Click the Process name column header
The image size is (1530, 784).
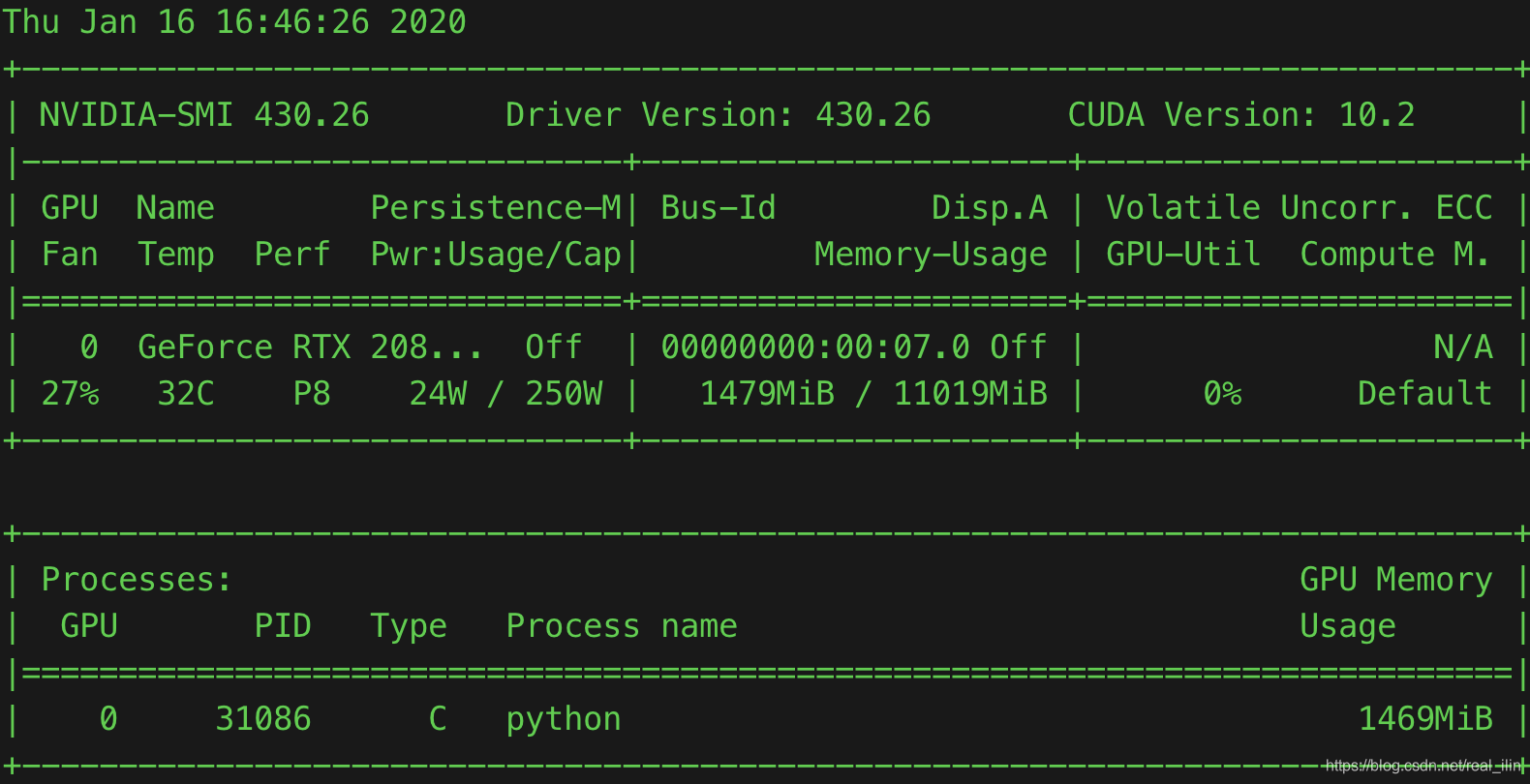pos(621,625)
